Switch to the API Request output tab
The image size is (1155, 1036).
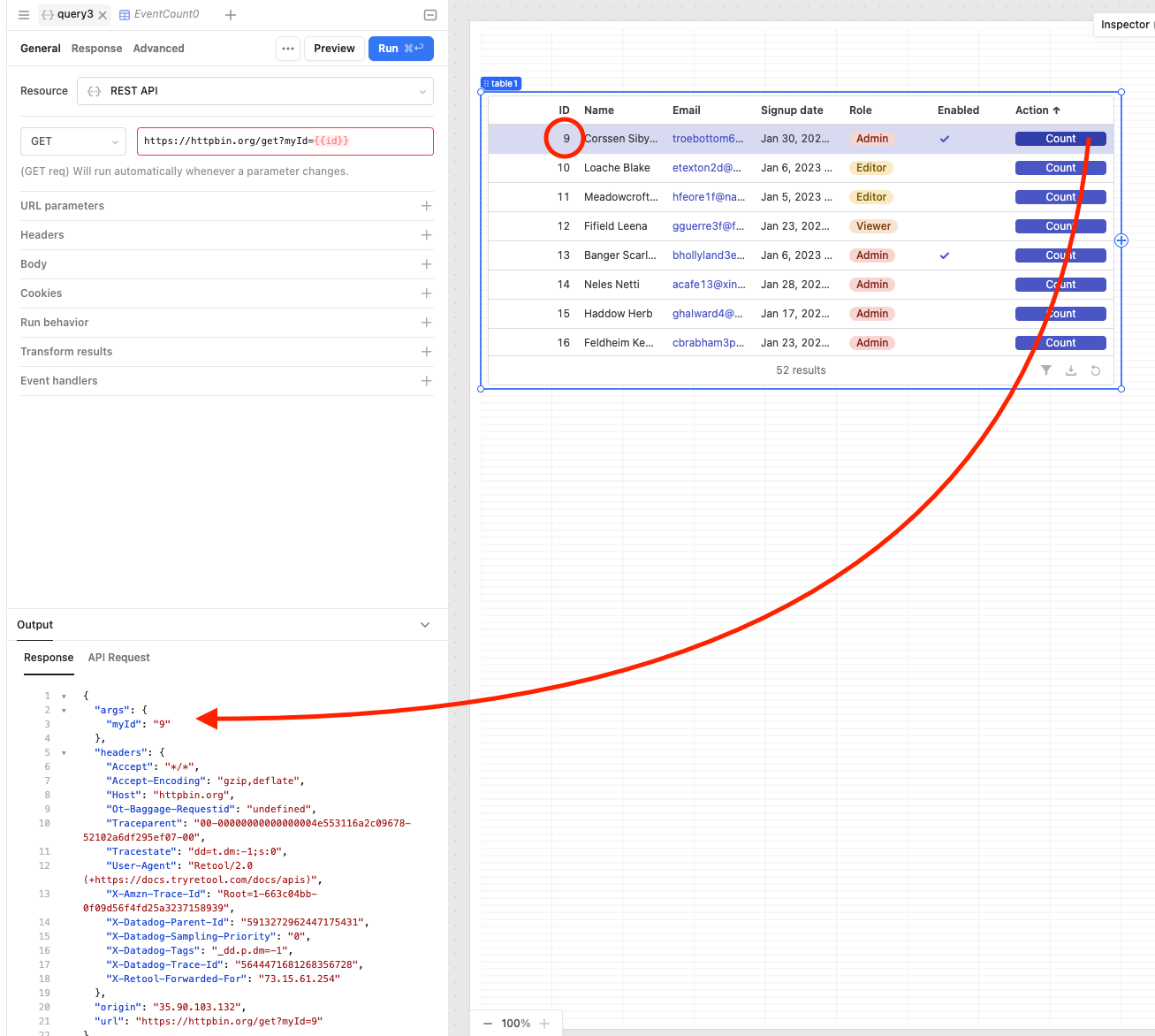[118, 658]
